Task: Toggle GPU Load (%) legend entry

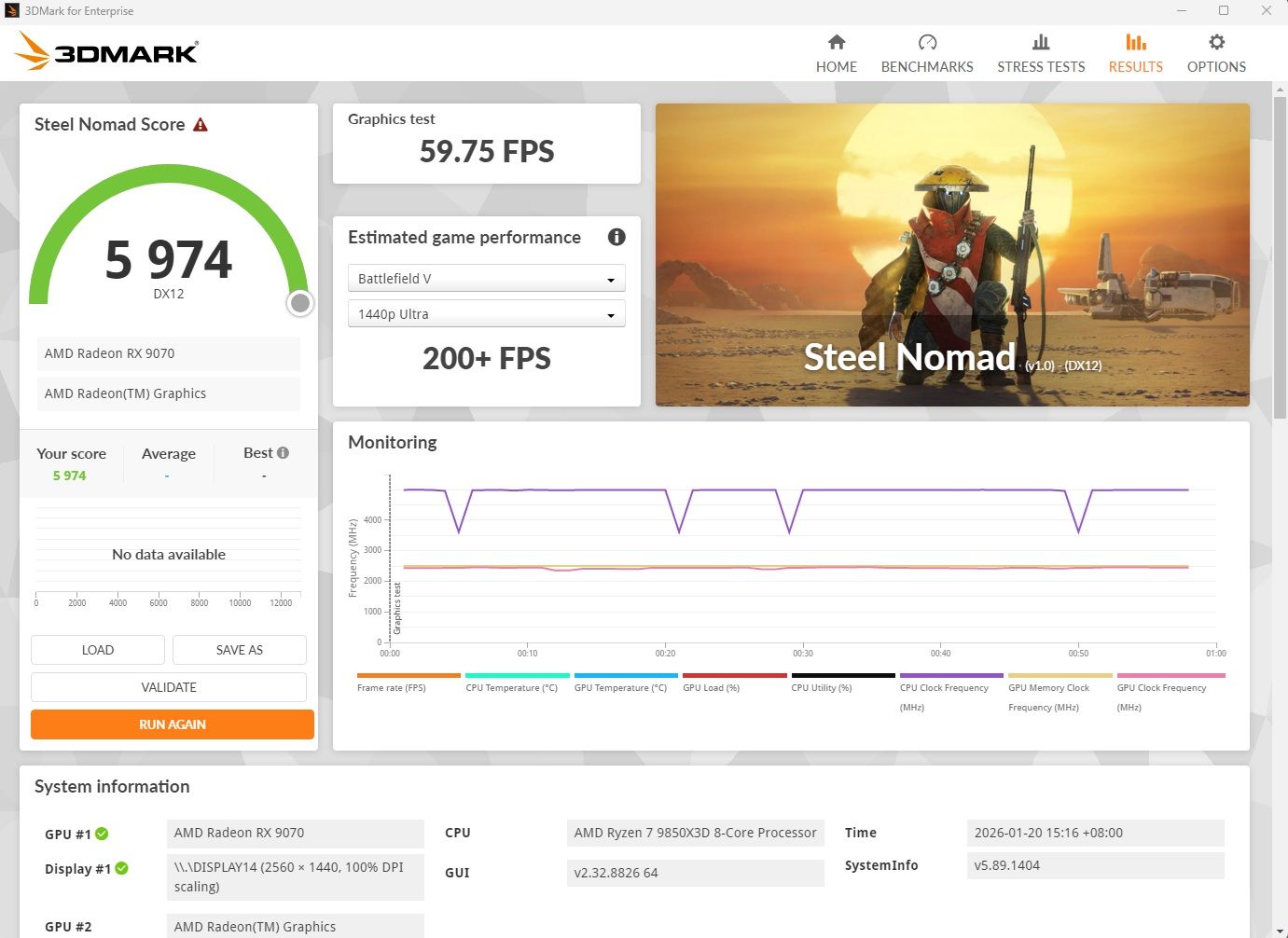Action: pyautogui.click(x=711, y=687)
